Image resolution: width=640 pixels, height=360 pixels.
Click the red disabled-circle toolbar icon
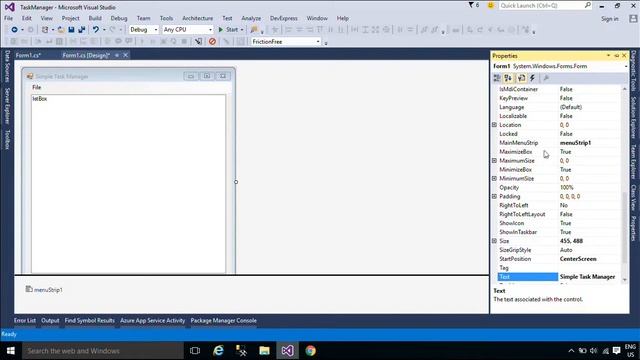[212, 41]
